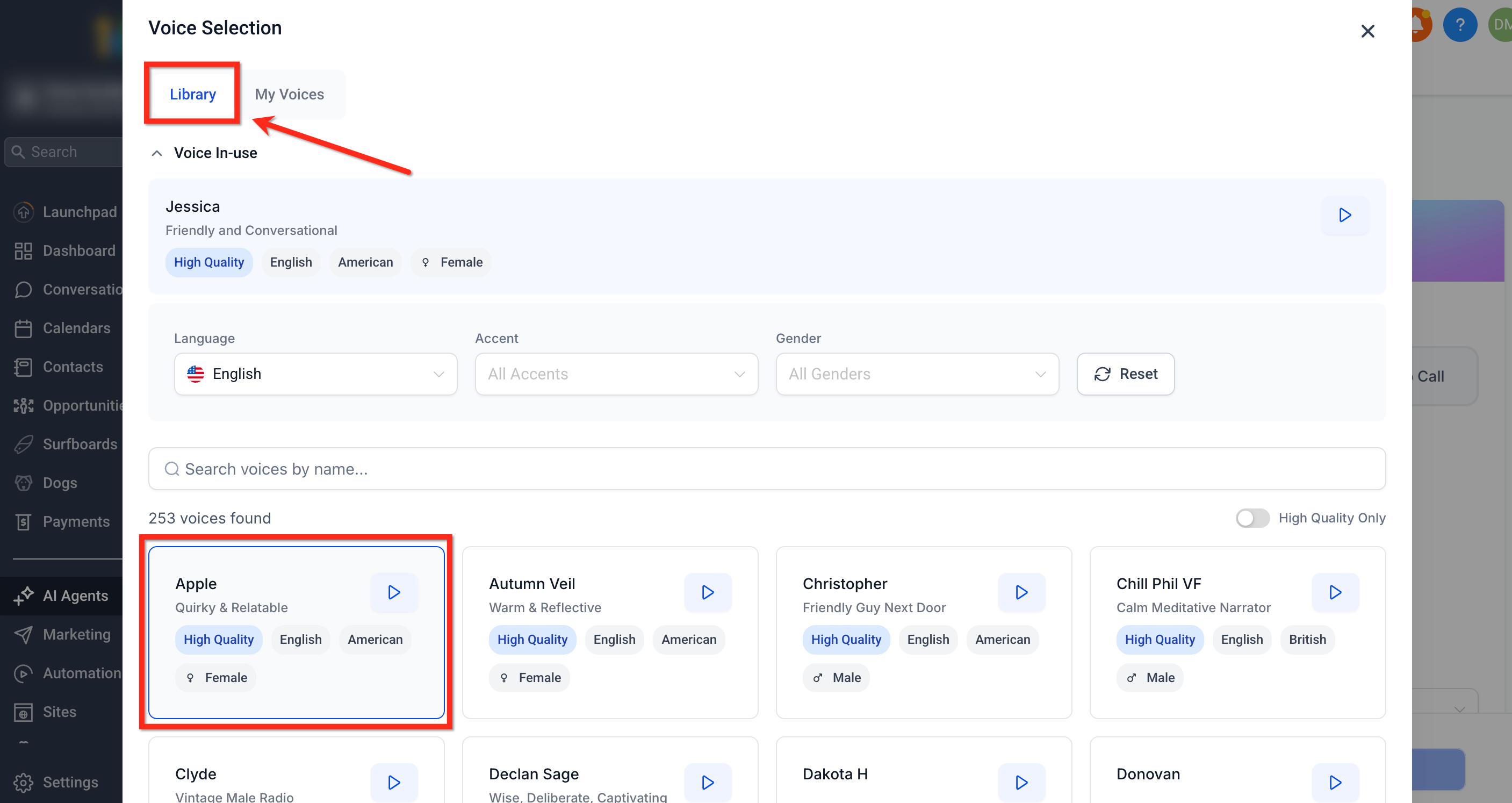
Task: Select the Library tab
Action: [x=192, y=95]
